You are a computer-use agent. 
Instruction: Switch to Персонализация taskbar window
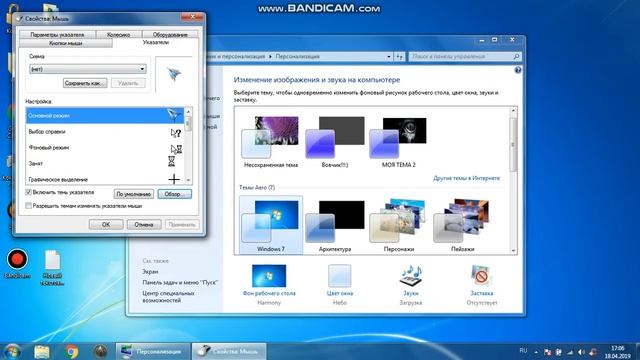click(152, 351)
